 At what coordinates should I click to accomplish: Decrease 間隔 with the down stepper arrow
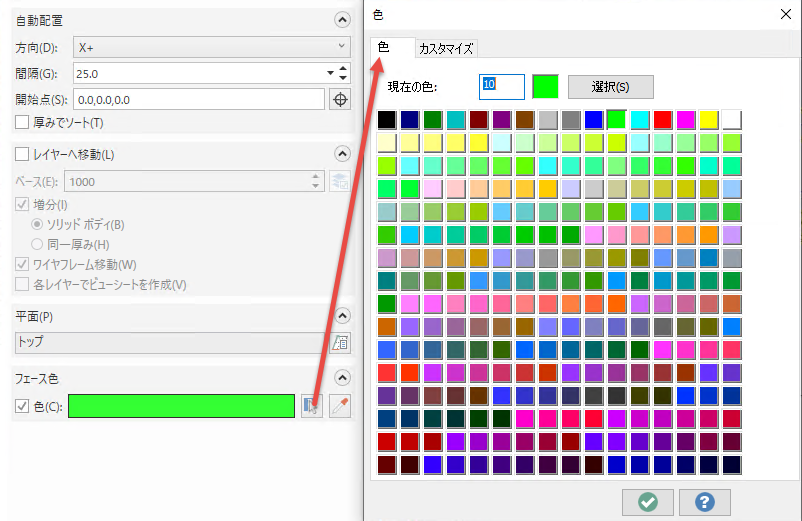343,78
